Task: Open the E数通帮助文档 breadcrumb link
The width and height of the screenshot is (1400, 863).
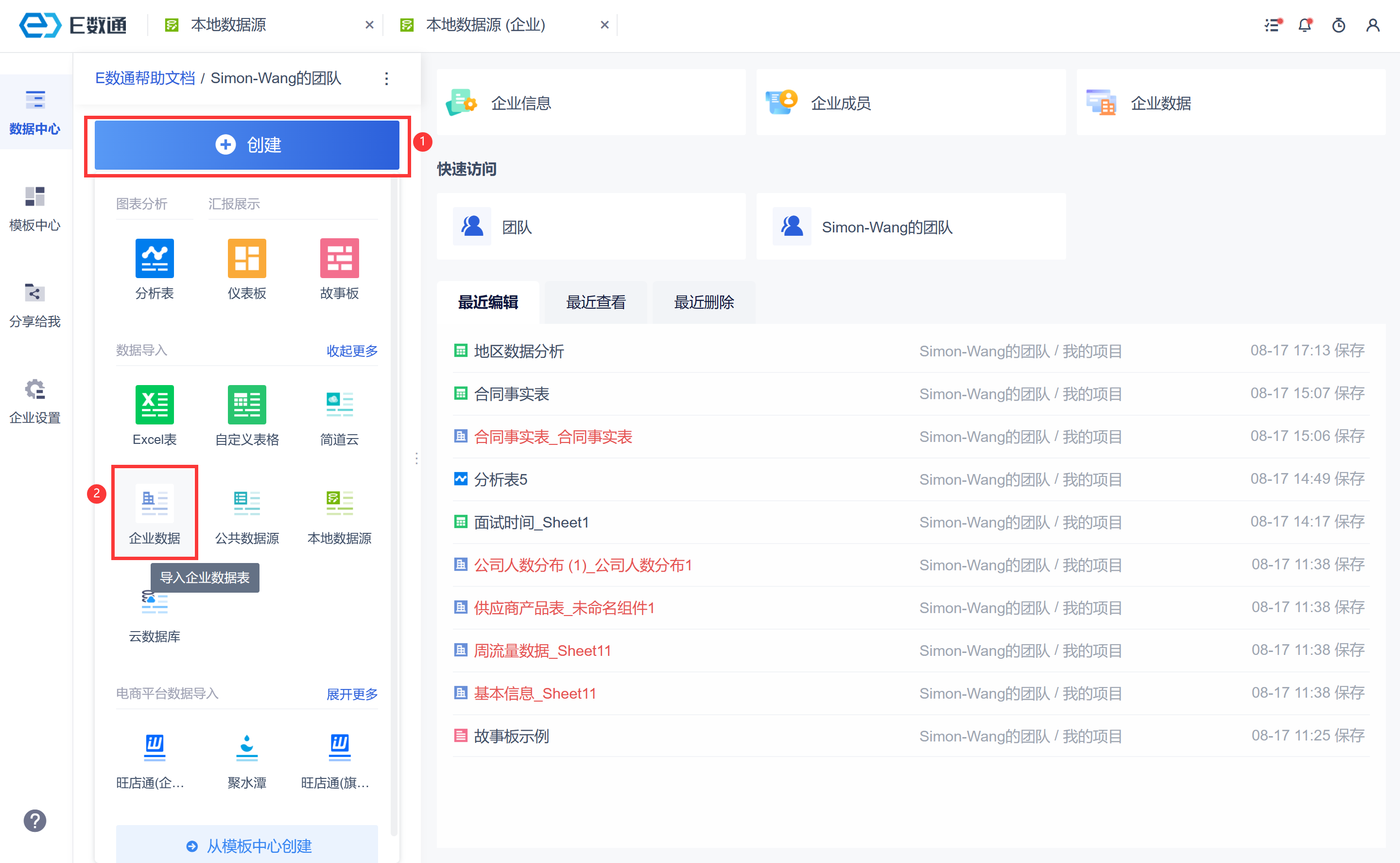Action: pyautogui.click(x=145, y=78)
